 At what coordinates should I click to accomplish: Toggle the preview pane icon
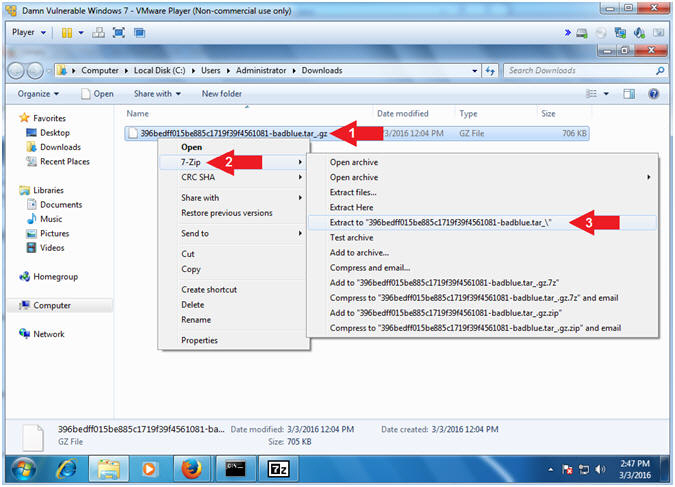click(629, 93)
